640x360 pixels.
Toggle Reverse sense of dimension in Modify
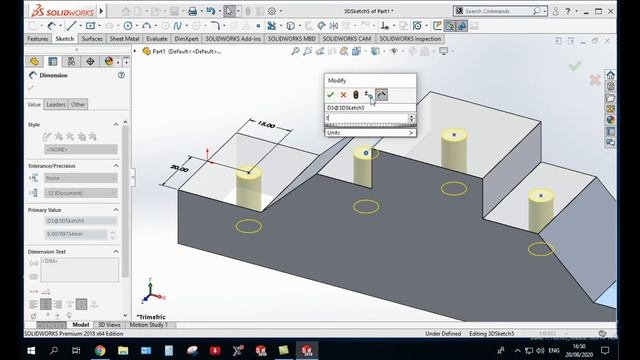pos(368,95)
